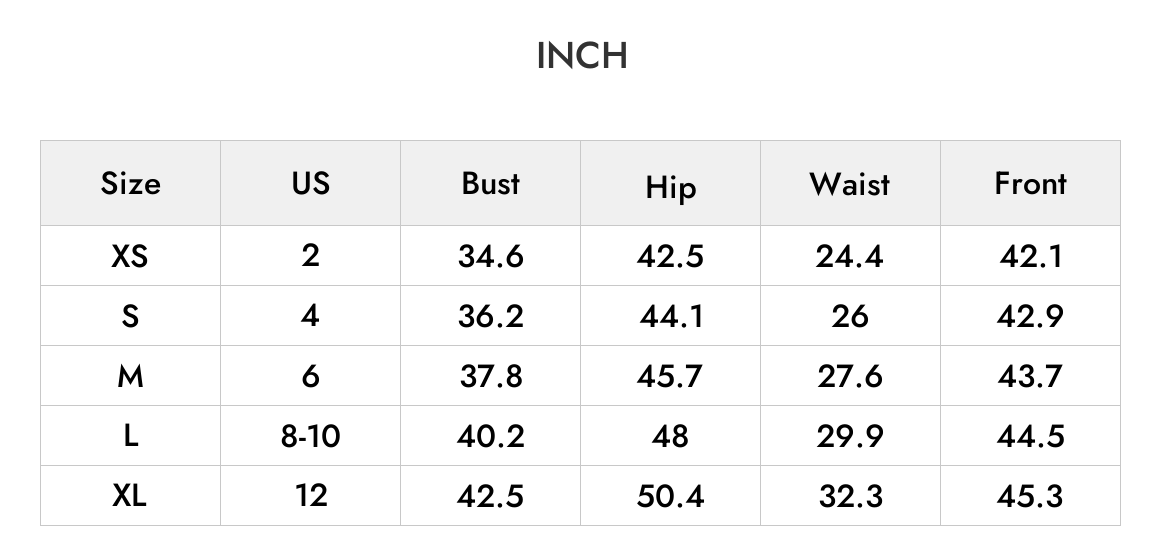
Task: Click the XL size row label
Action: click(x=129, y=495)
